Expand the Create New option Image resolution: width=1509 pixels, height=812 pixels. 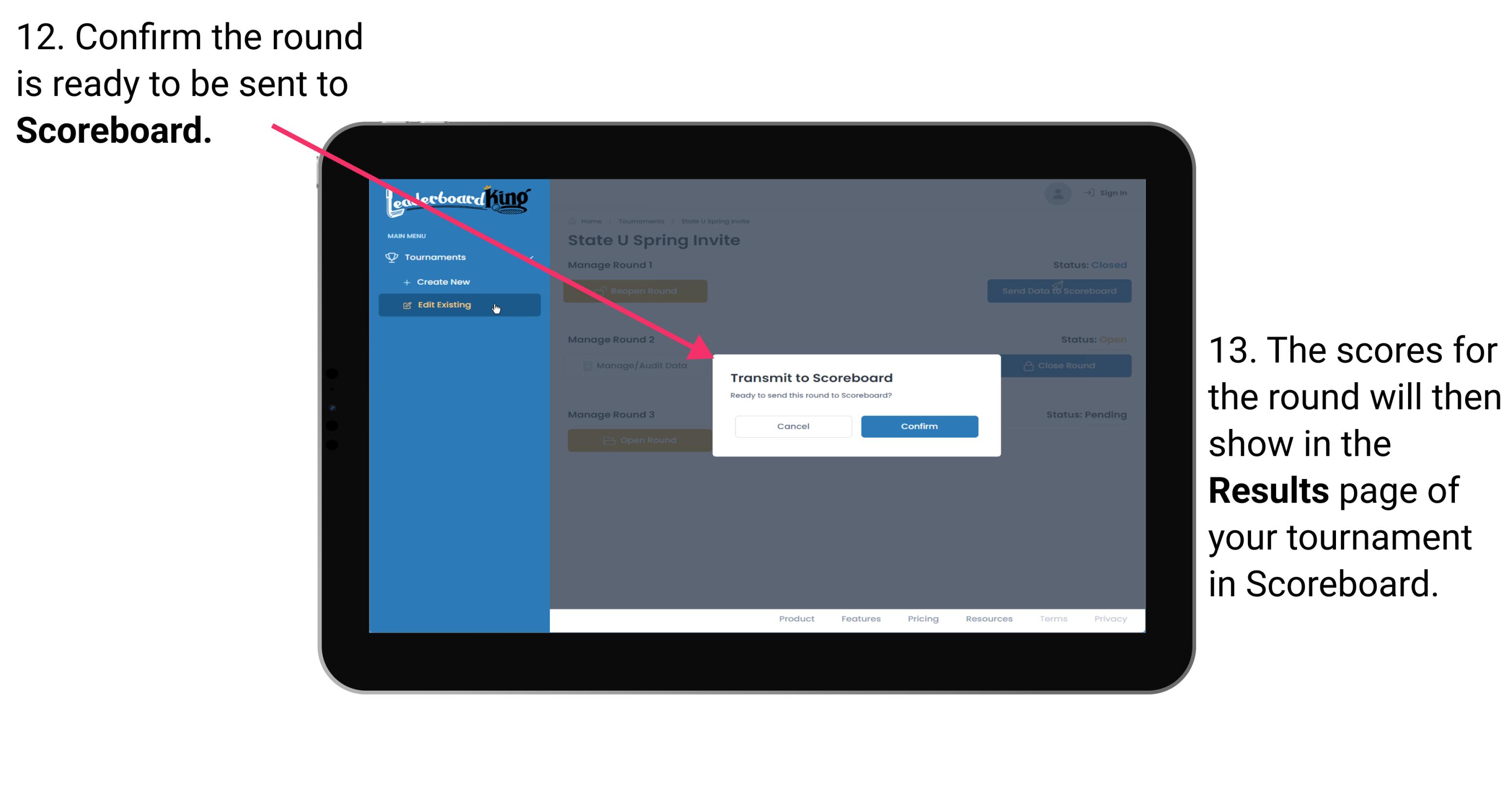(x=443, y=281)
